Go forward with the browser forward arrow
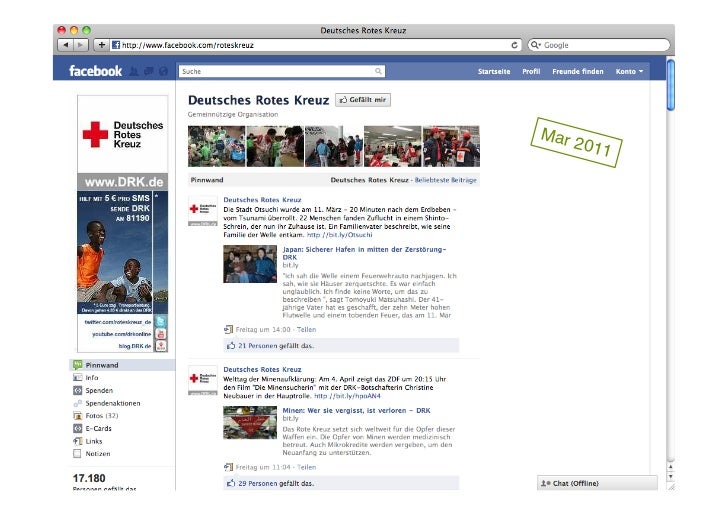The width and height of the screenshot is (728, 515). coord(81,45)
